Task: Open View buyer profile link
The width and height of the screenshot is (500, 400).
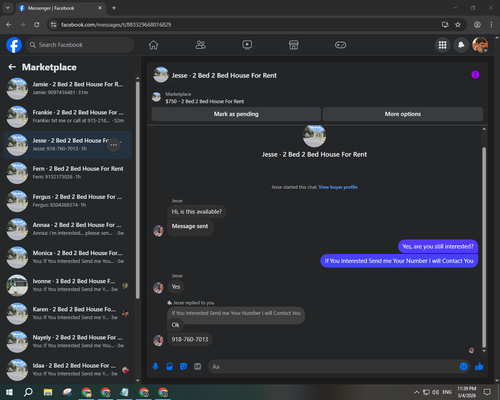Action: tap(338, 187)
